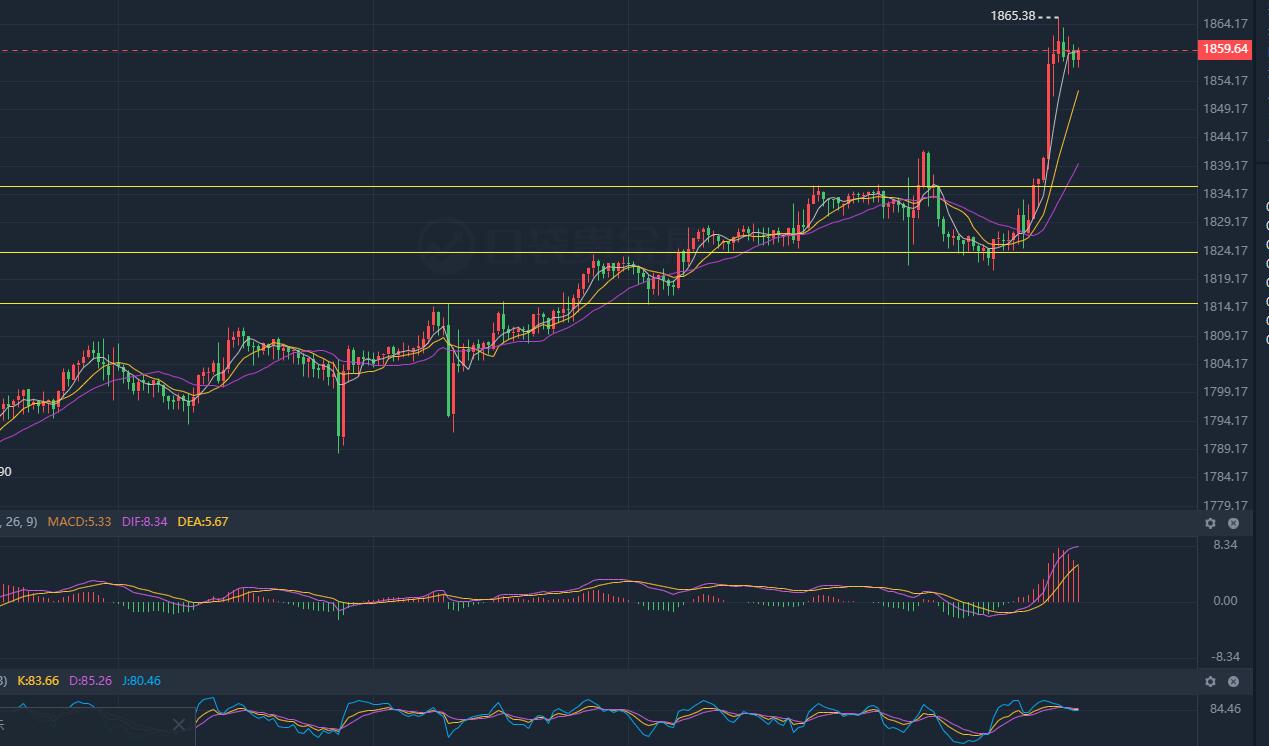Select the middle yellow horizontal line

coord(598,252)
